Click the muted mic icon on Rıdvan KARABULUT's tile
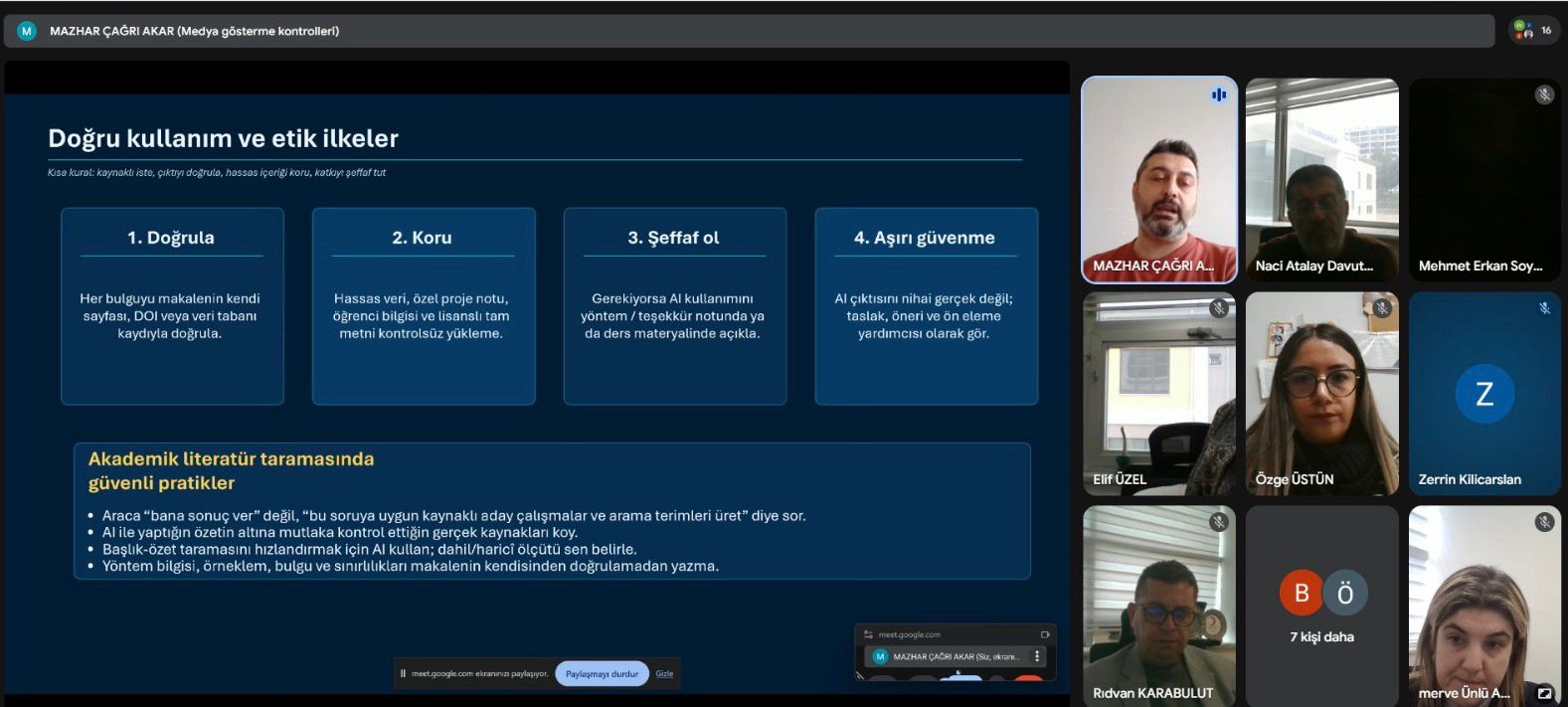 [x=1218, y=522]
